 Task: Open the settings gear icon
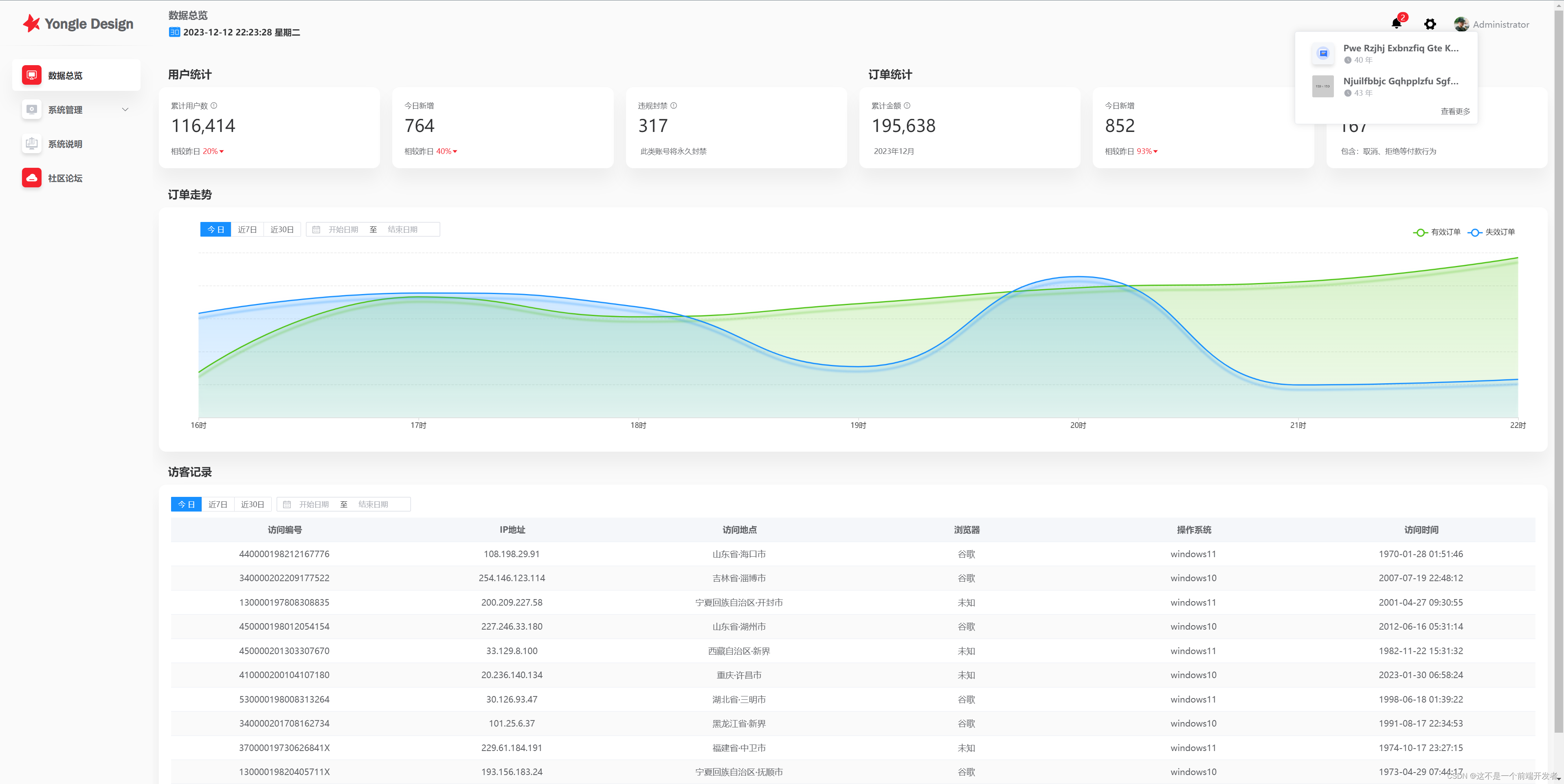point(1430,24)
